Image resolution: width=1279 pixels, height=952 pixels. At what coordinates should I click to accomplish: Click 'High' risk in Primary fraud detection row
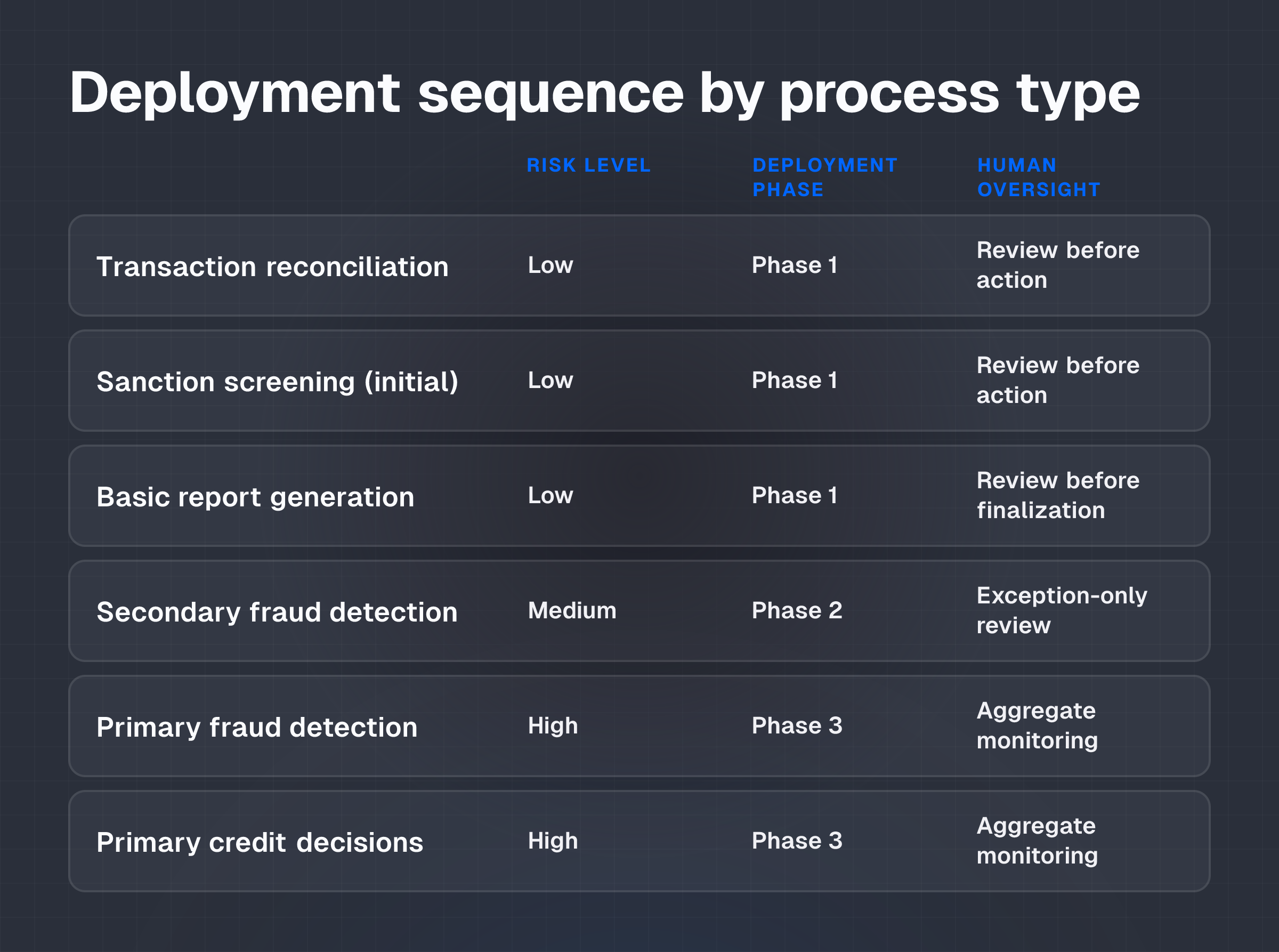click(x=553, y=727)
